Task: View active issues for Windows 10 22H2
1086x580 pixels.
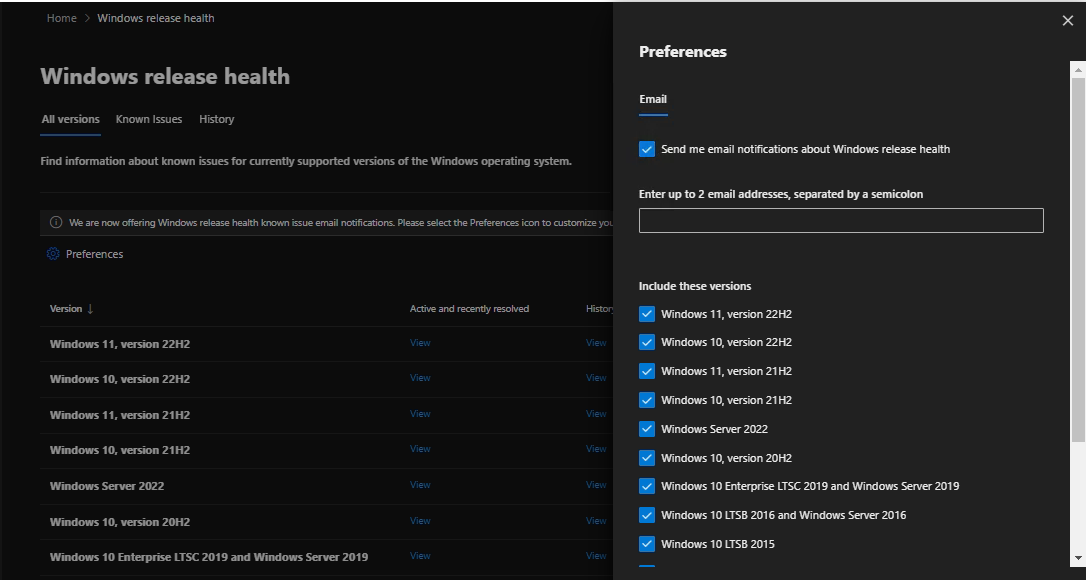Action: point(420,378)
